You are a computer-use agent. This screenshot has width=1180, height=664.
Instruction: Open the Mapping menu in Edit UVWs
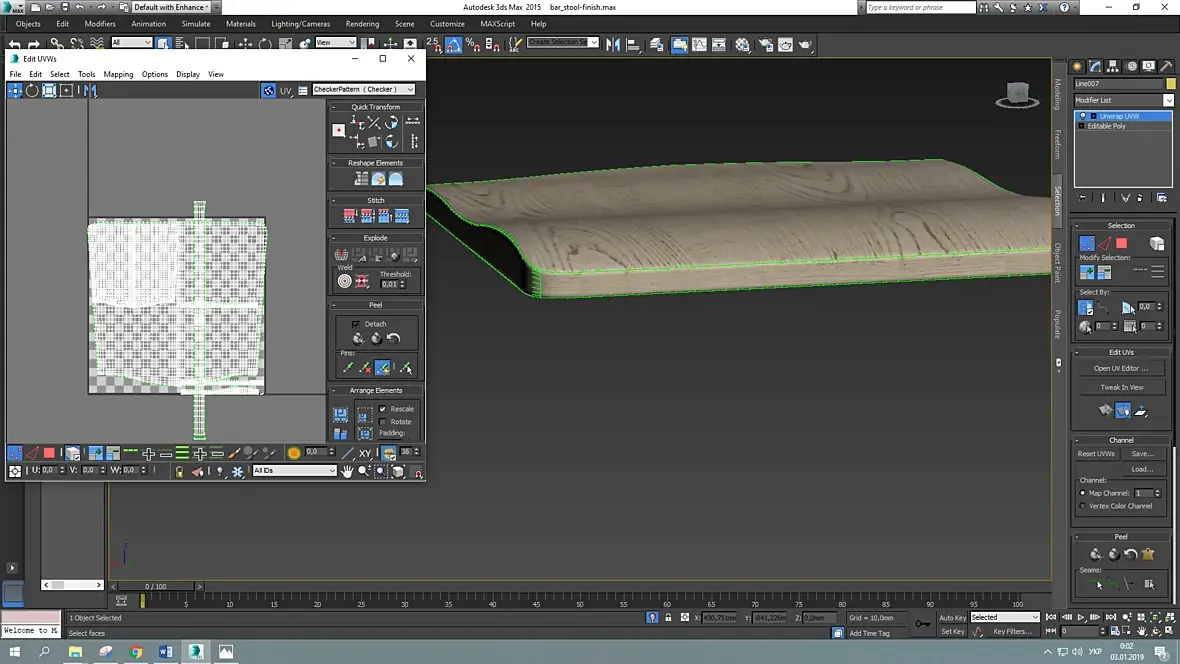[x=118, y=74]
